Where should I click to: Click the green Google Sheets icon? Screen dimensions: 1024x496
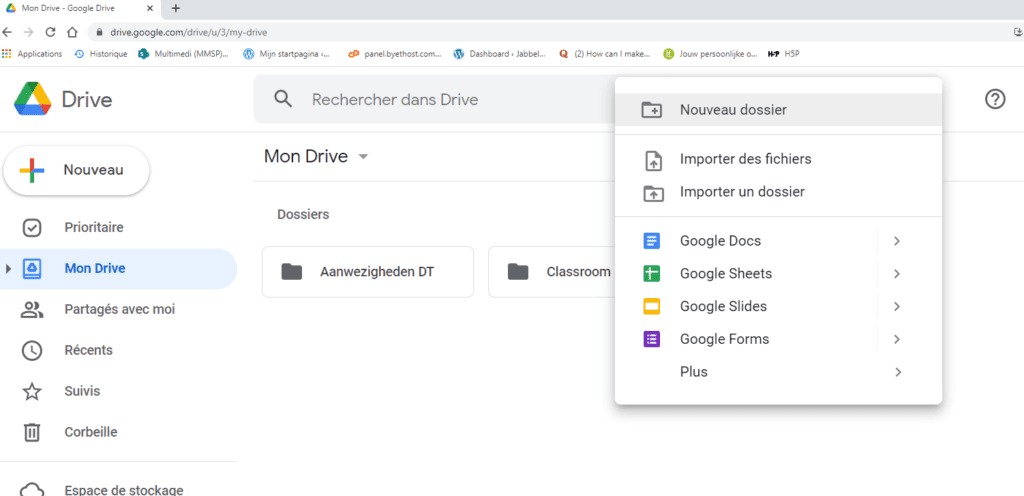tap(652, 274)
